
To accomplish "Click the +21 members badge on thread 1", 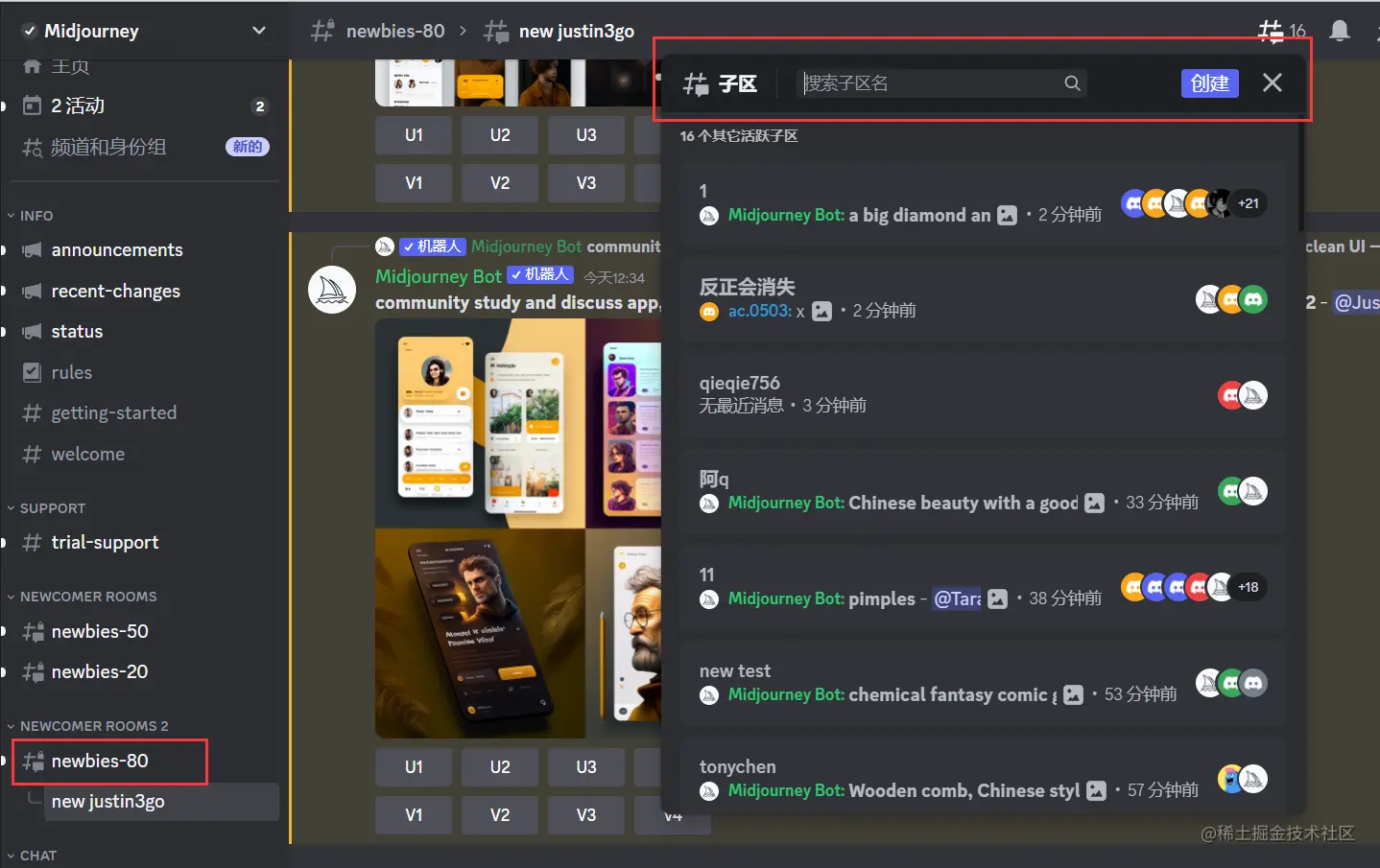I will click(x=1248, y=203).
